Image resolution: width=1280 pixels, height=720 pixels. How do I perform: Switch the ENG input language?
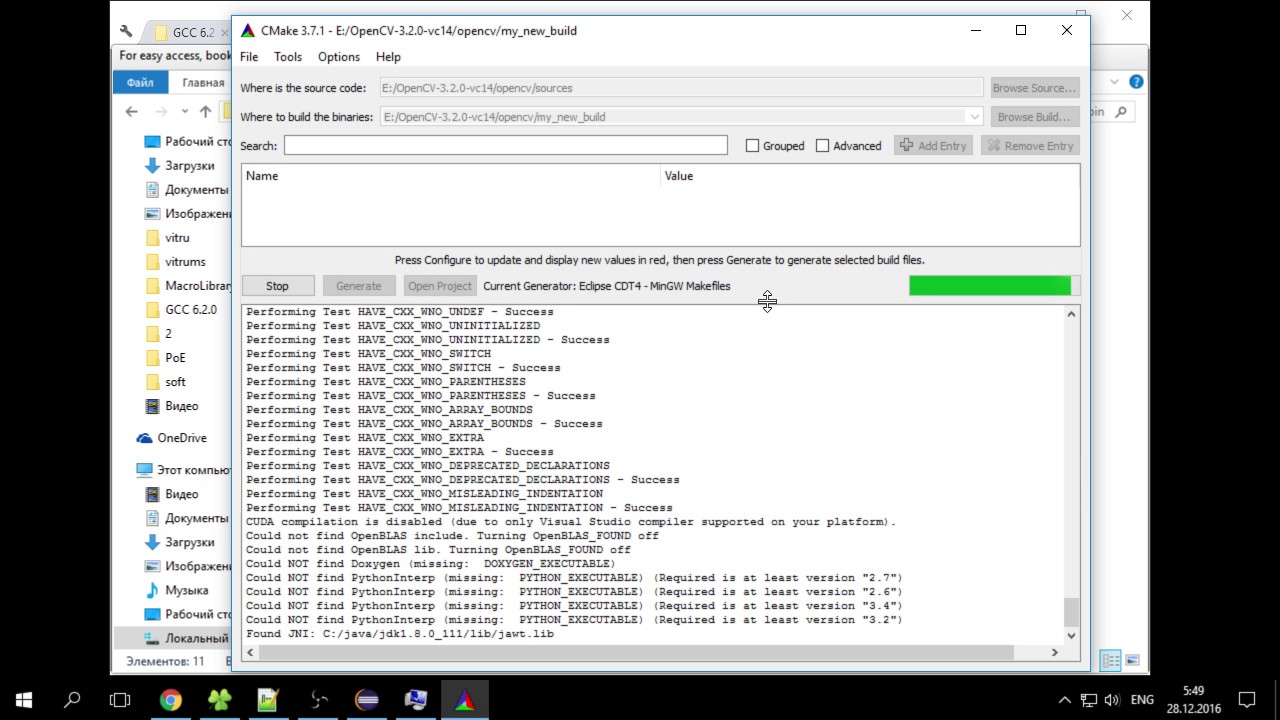click(1142, 700)
